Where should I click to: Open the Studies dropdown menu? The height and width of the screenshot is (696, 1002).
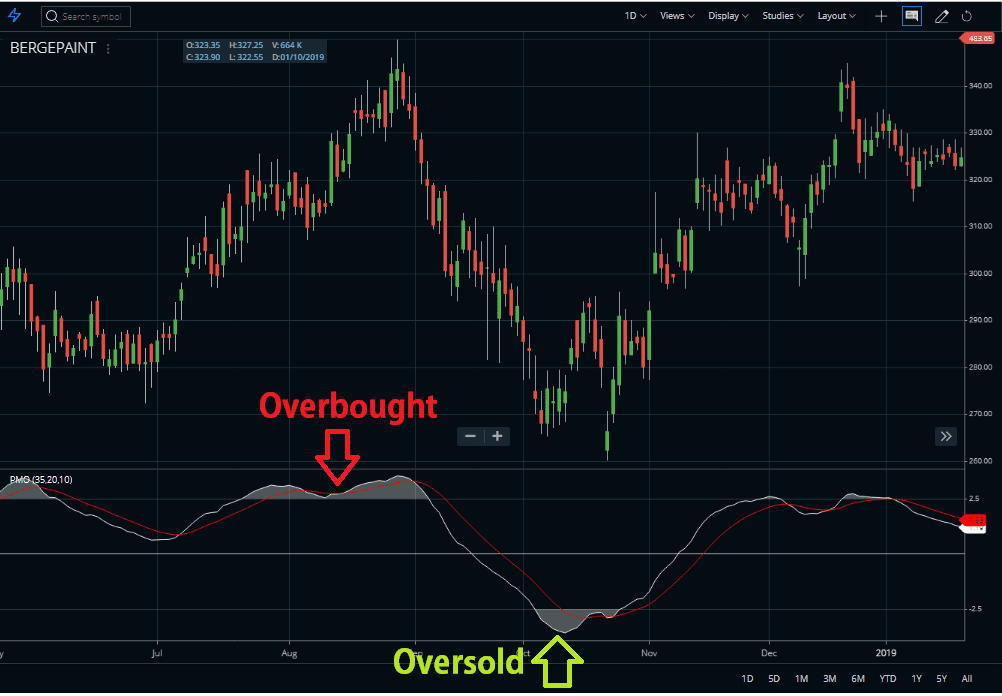tap(783, 16)
